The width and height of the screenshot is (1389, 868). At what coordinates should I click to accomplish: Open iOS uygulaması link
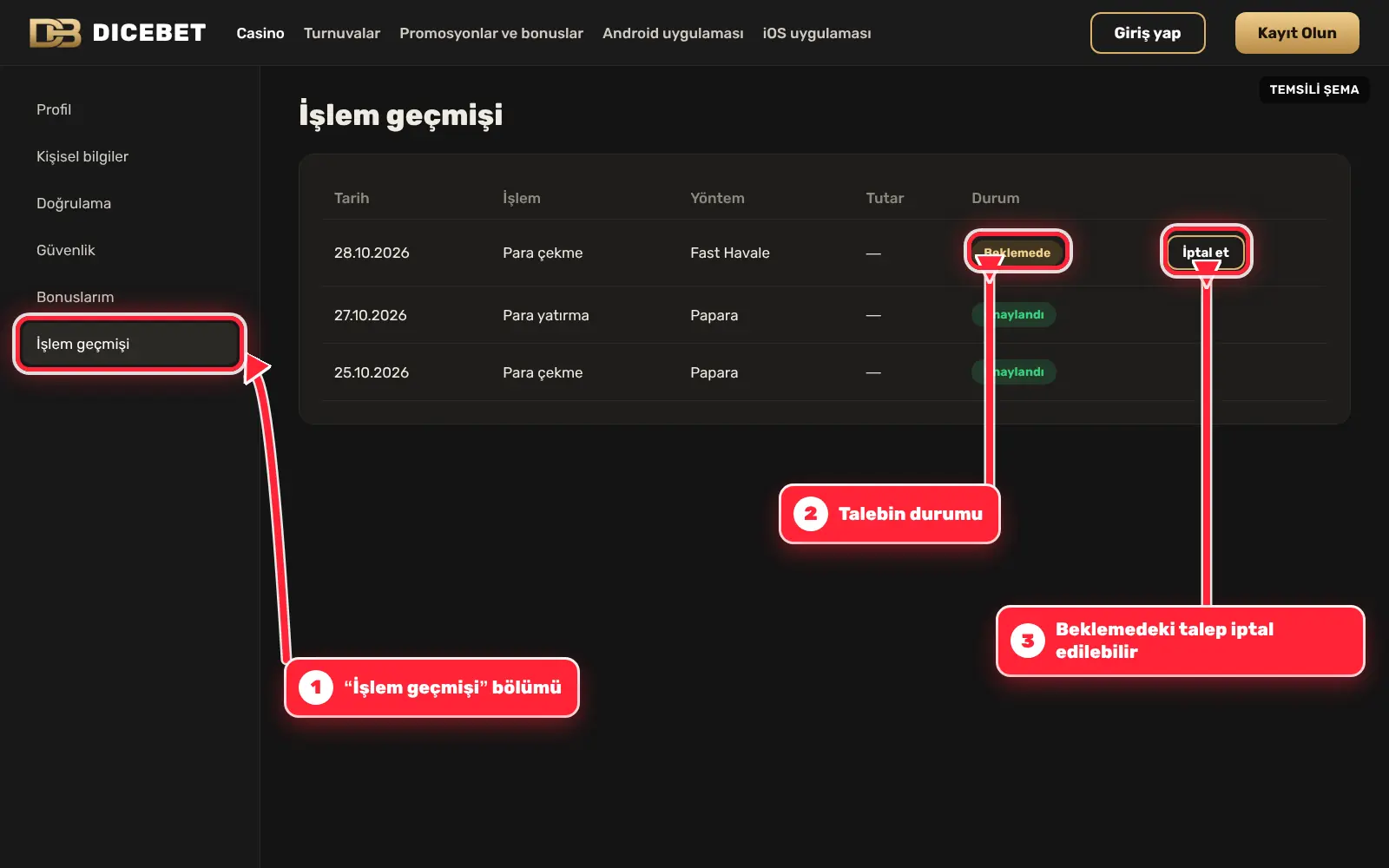[817, 33]
